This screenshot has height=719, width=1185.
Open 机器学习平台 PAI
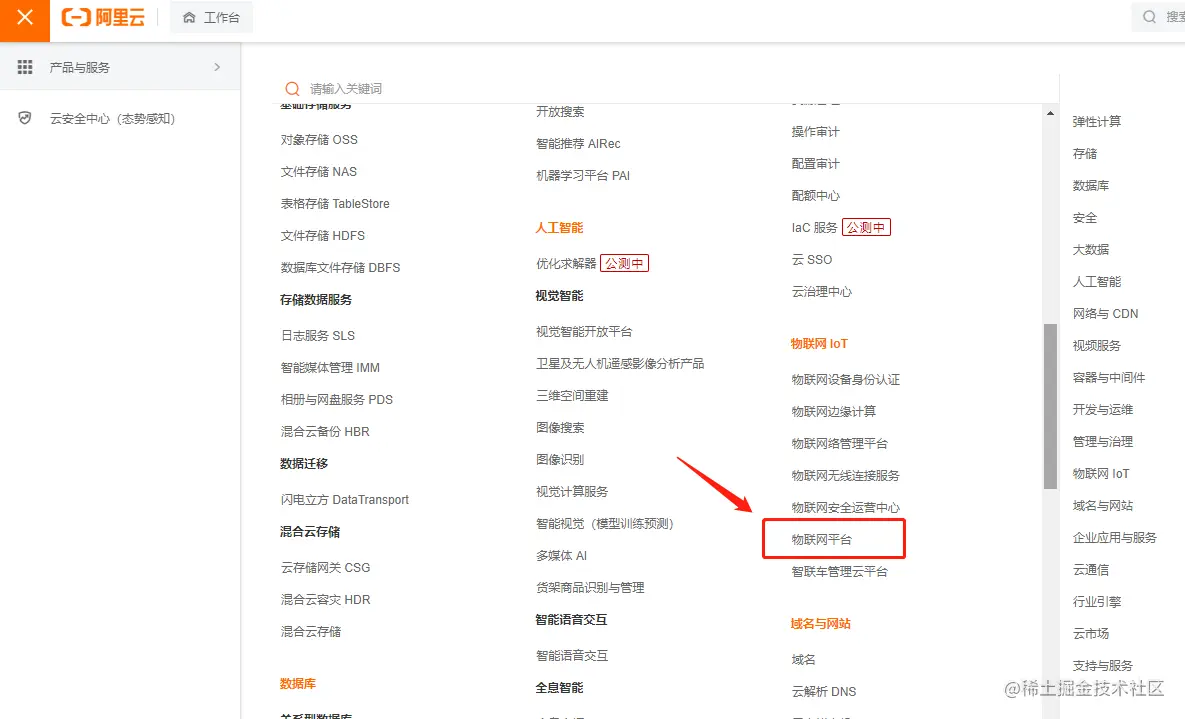583,175
